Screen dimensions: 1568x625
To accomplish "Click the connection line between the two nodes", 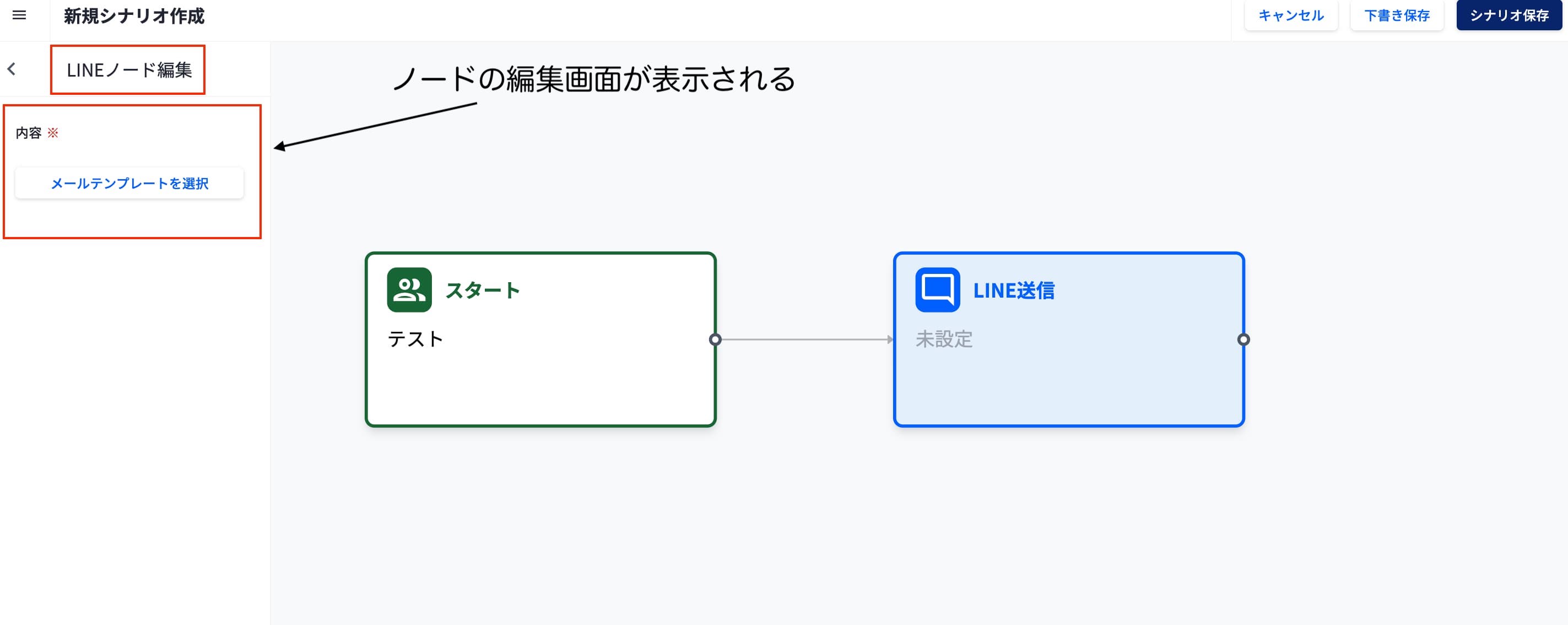I will coord(803,340).
